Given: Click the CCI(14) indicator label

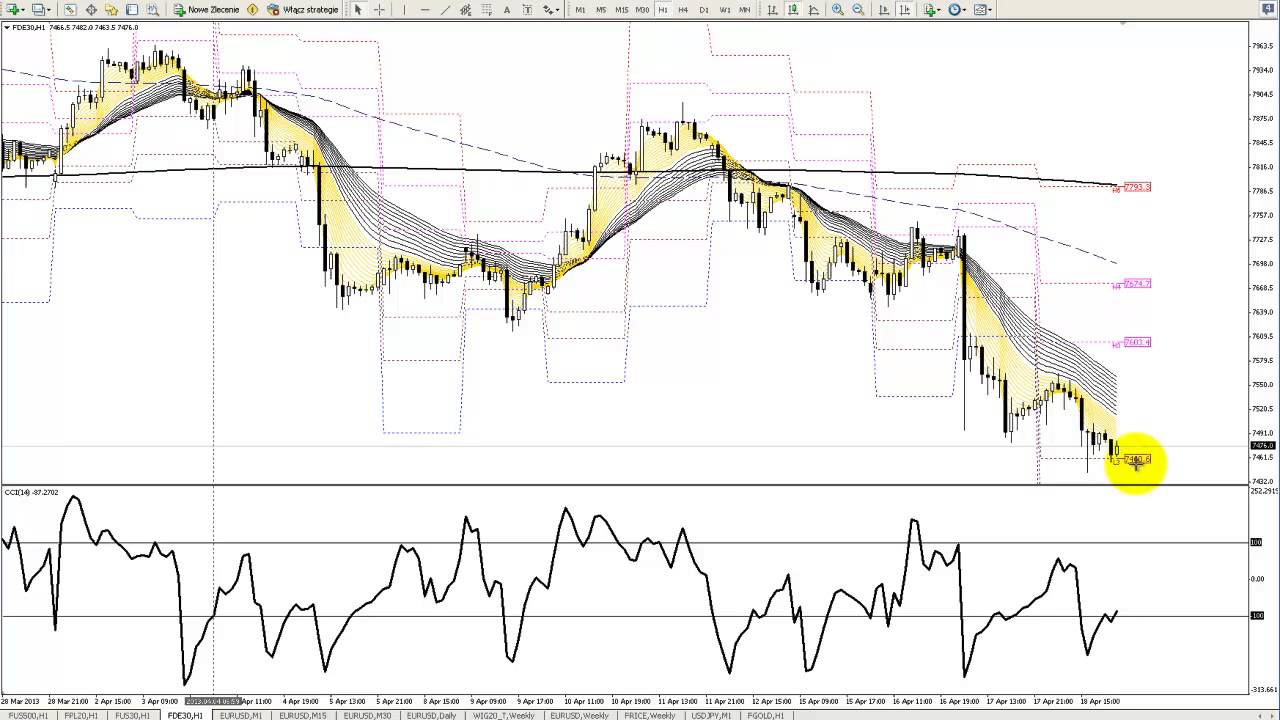Looking at the screenshot, I should (x=32, y=492).
